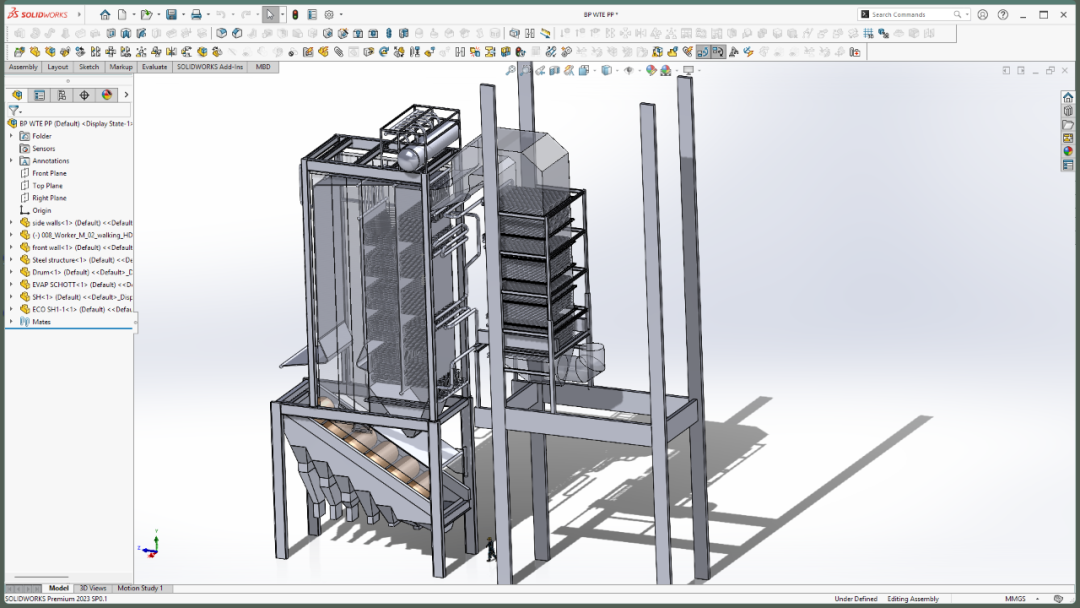Click the Save icon in the top toolbar
Screen dimensions: 1080x608
pos(172,14)
